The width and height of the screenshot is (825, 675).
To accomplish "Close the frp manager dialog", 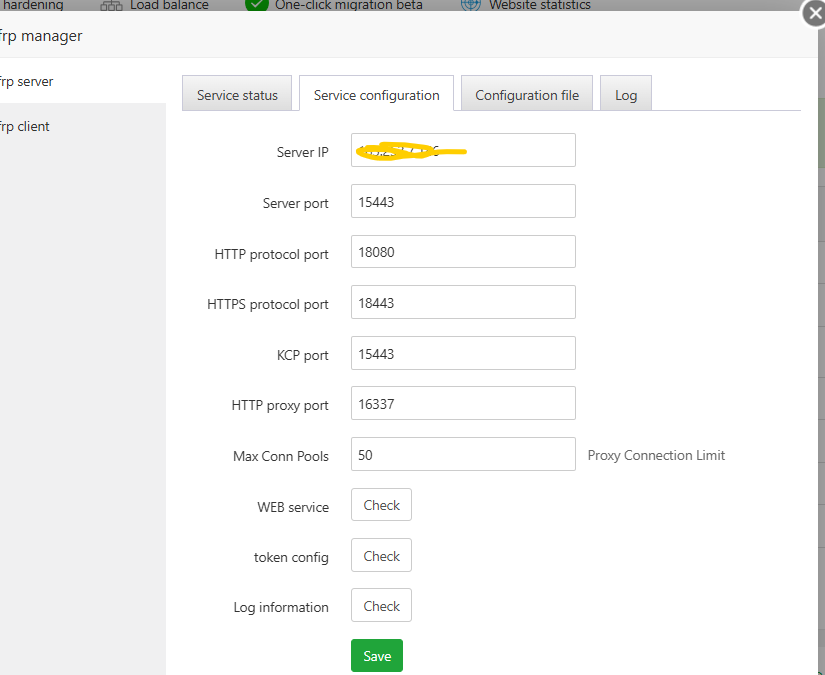I will (x=814, y=14).
